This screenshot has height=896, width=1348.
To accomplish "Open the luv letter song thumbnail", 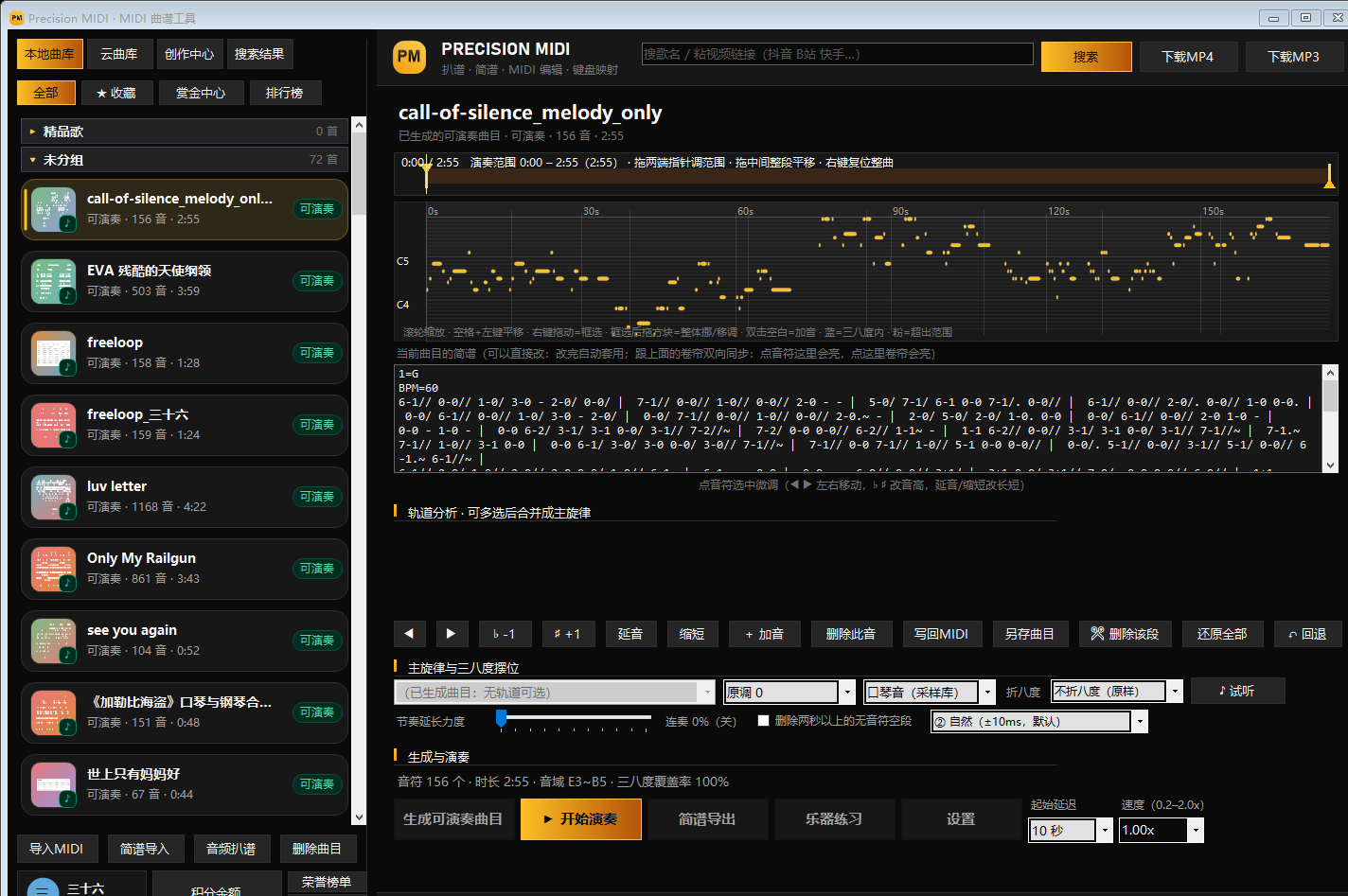I will pos(53,497).
